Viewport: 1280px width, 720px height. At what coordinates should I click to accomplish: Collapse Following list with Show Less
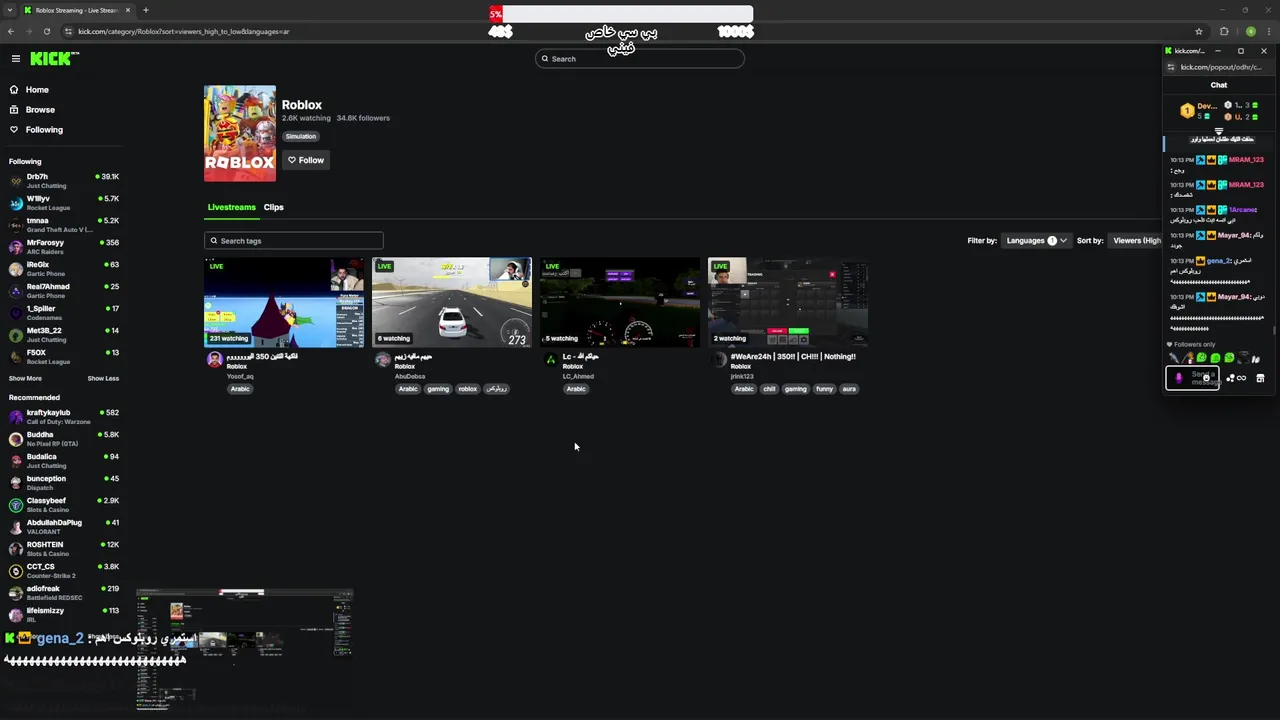[103, 379]
